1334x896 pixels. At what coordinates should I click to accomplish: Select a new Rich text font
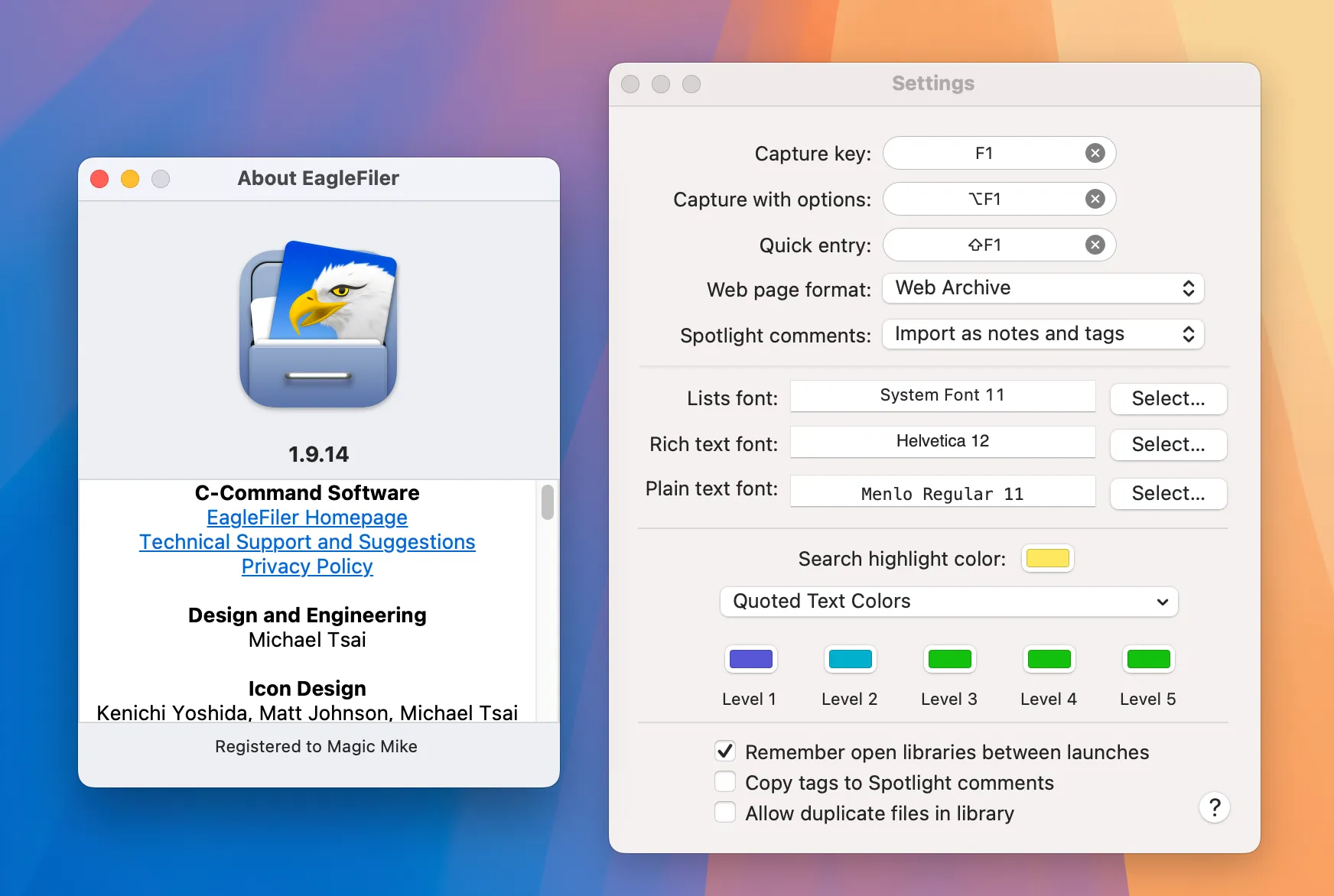pos(1168,445)
